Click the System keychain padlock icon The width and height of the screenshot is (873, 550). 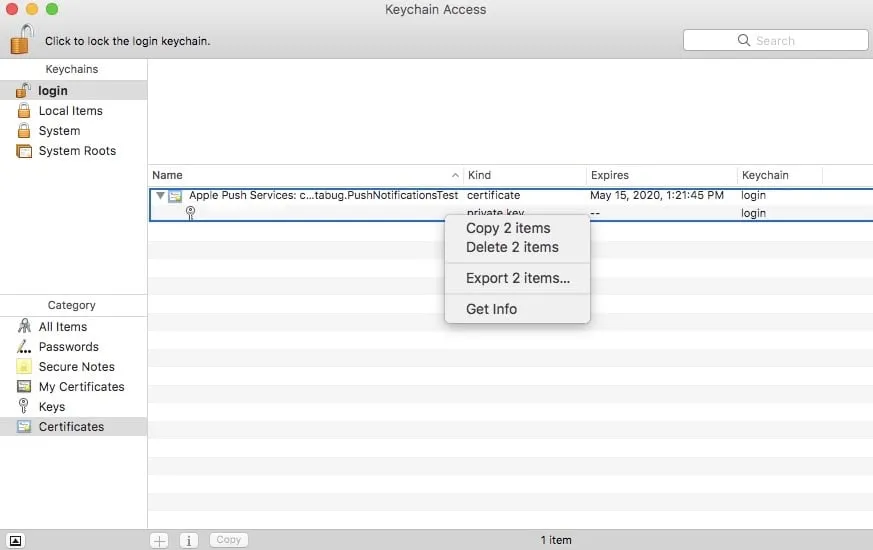[x=24, y=130]
